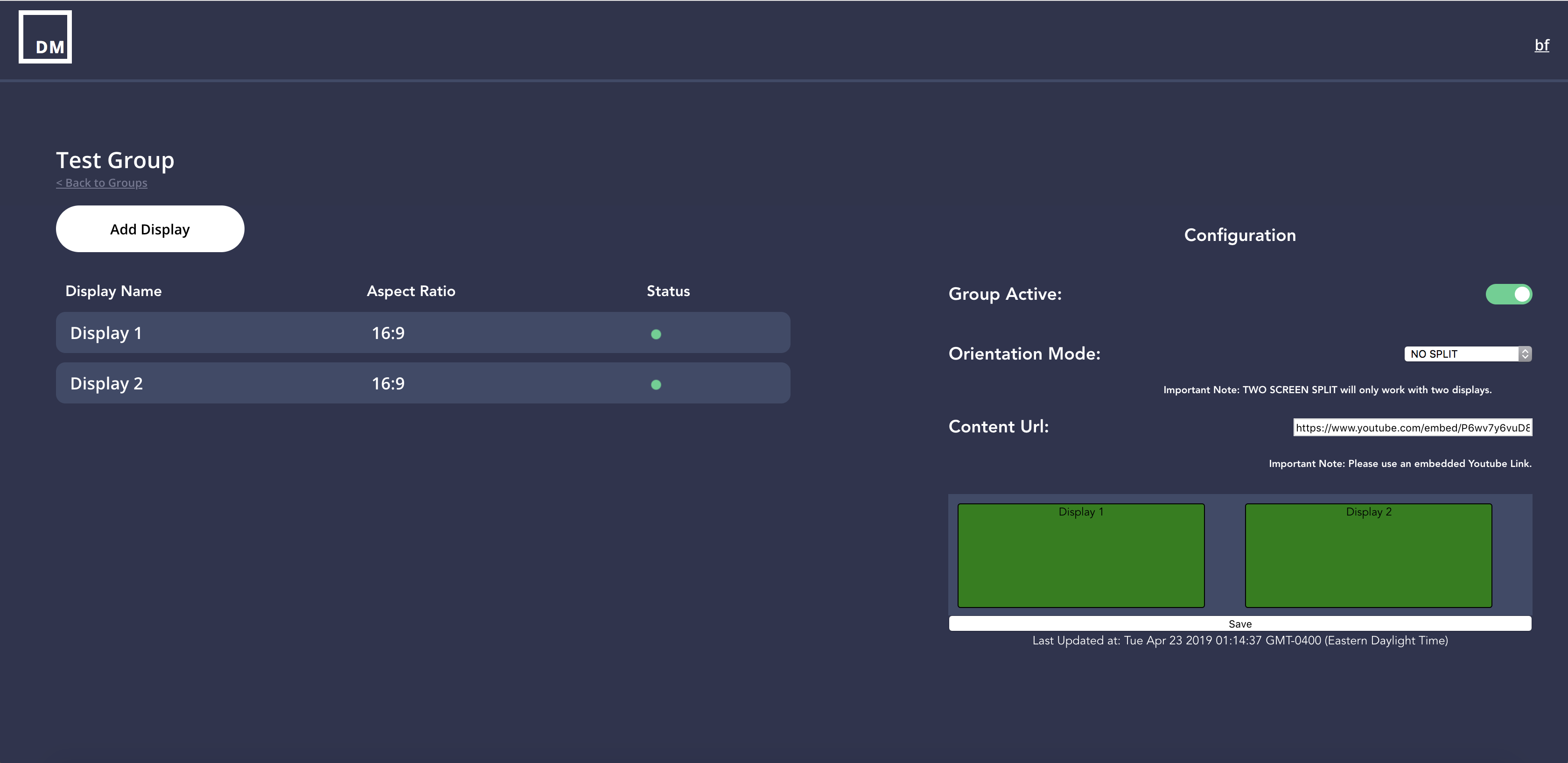The height and width of the screenshot is (763, 1568).
Task: Click the green status dot for Display 1
Action: [x=656, y=334]
